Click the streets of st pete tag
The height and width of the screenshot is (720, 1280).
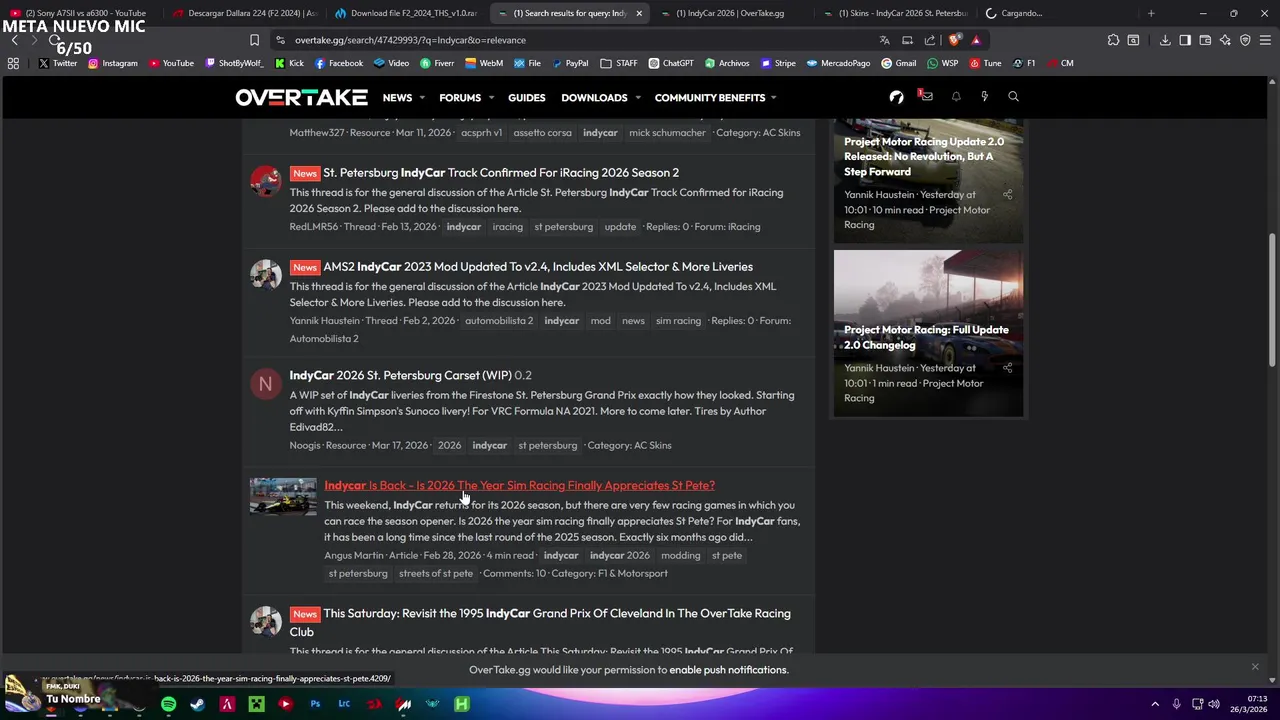coord(436,573)
